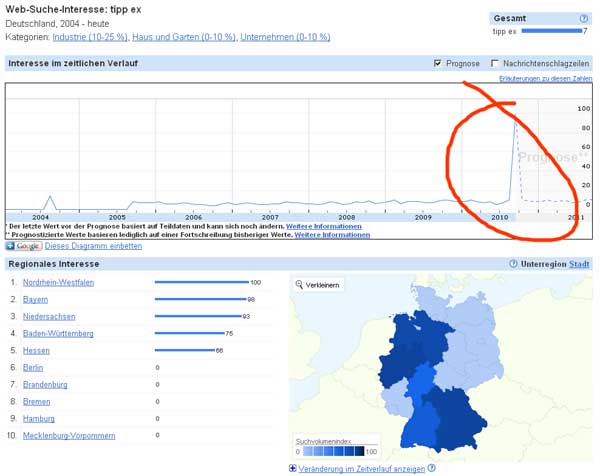Click Veränderung im Zeitverlauf anzeigen link

[x=362, y=469]
